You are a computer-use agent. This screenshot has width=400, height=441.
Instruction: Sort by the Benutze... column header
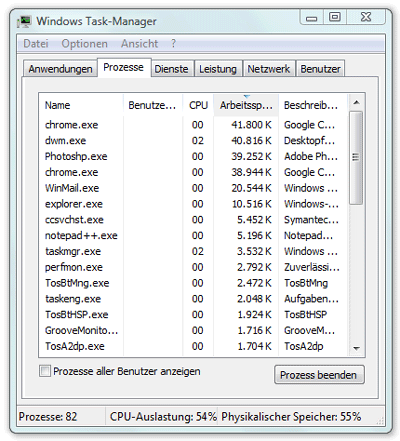(153, 105)
